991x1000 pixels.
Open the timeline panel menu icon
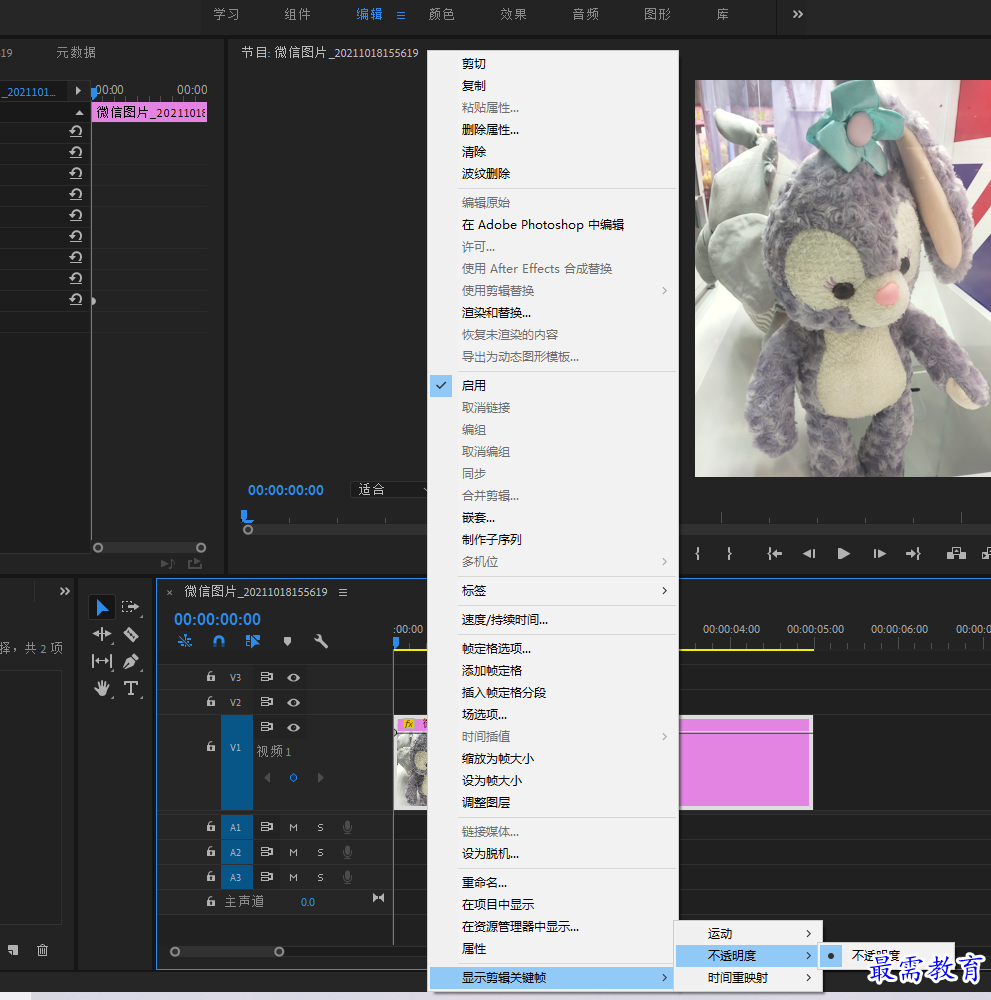pos(343,592)
